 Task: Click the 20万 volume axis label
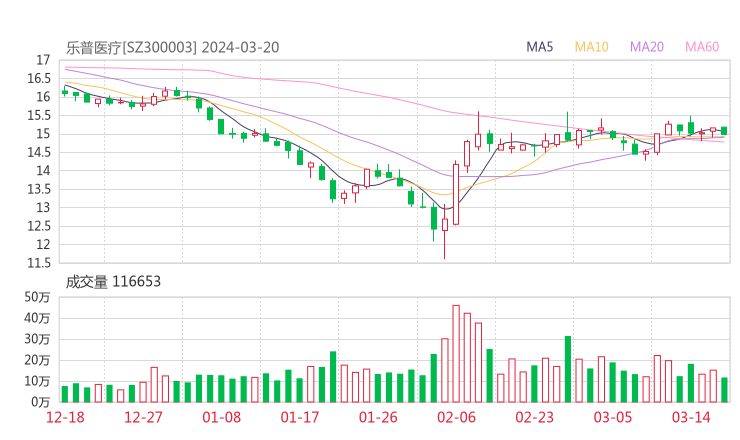(x=37, y=360)
